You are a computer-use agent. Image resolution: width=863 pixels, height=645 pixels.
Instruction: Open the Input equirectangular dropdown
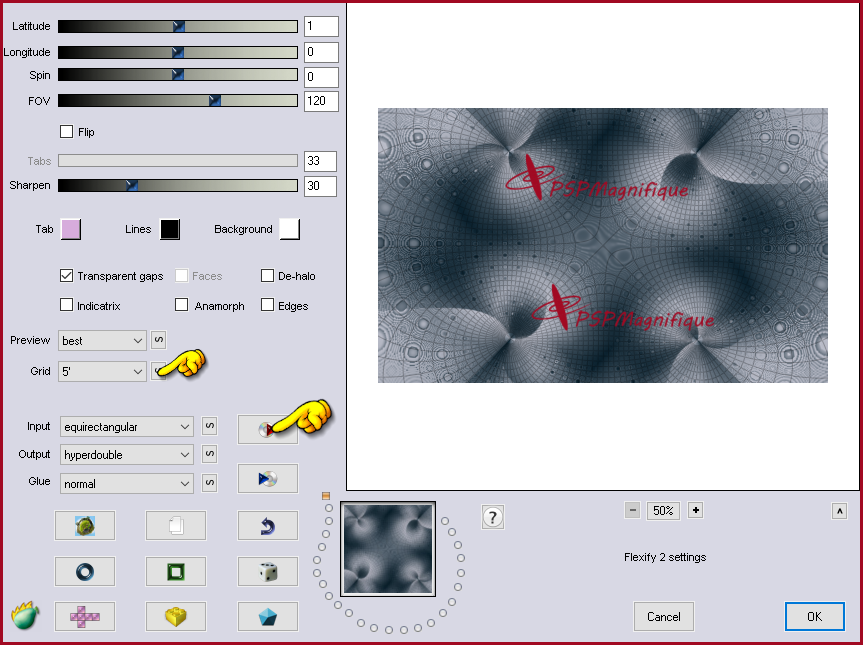click(x=127, y=427)
